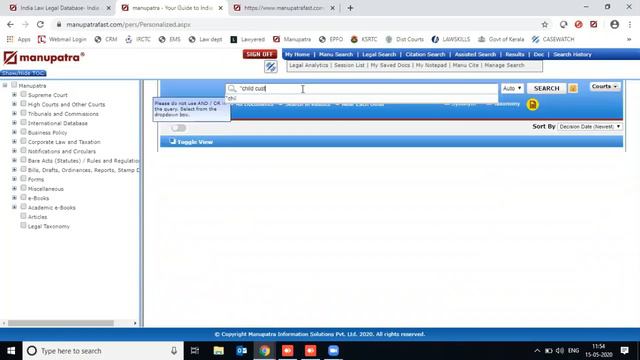640x360 pixels.
Task: Reload the page in Chrome
Action: [40, 24]
